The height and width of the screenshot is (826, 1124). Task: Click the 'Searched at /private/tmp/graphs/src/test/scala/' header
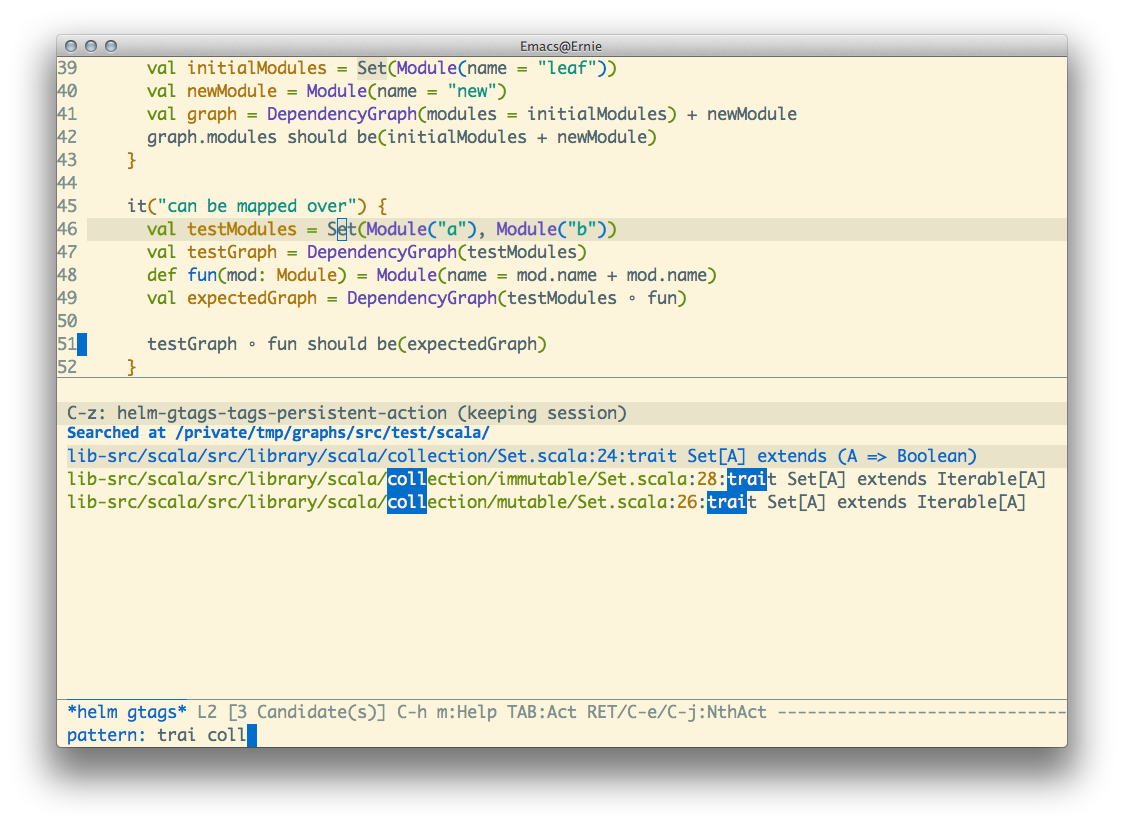tap(278, 433)
